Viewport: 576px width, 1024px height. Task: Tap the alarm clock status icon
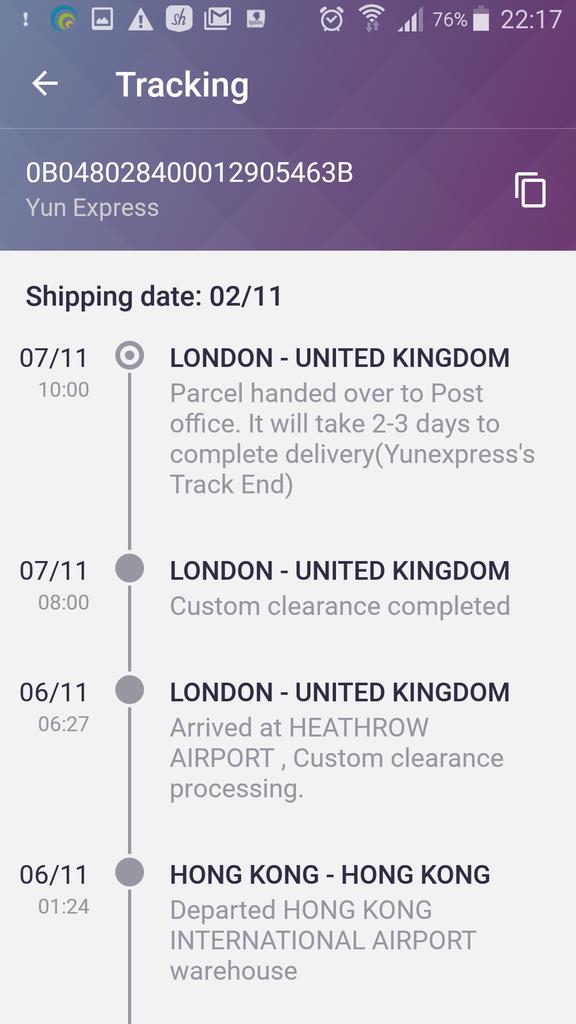332,20
